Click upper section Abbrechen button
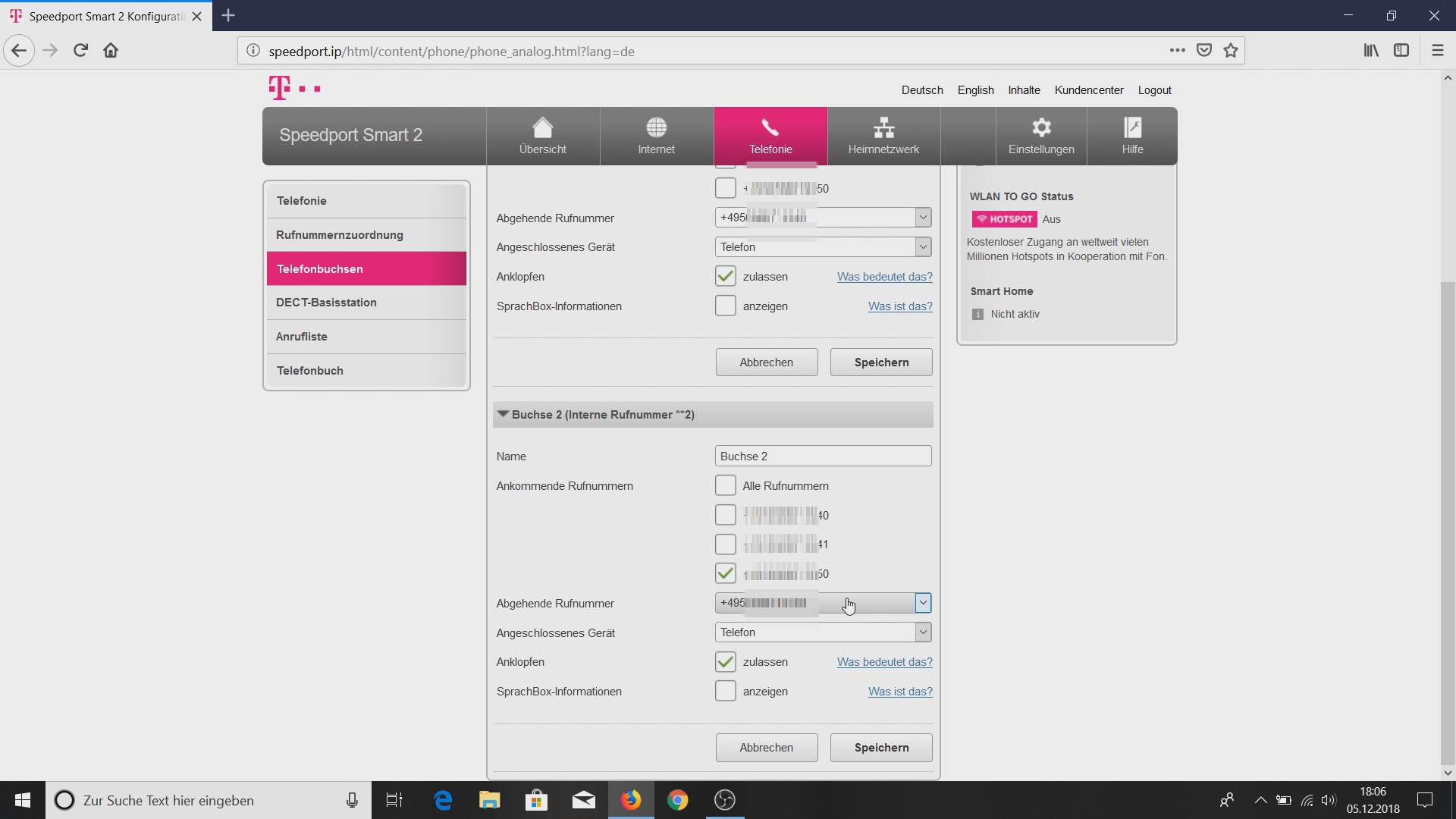Viewport: 1456px width, 819px height. click(x=767, y=362)
